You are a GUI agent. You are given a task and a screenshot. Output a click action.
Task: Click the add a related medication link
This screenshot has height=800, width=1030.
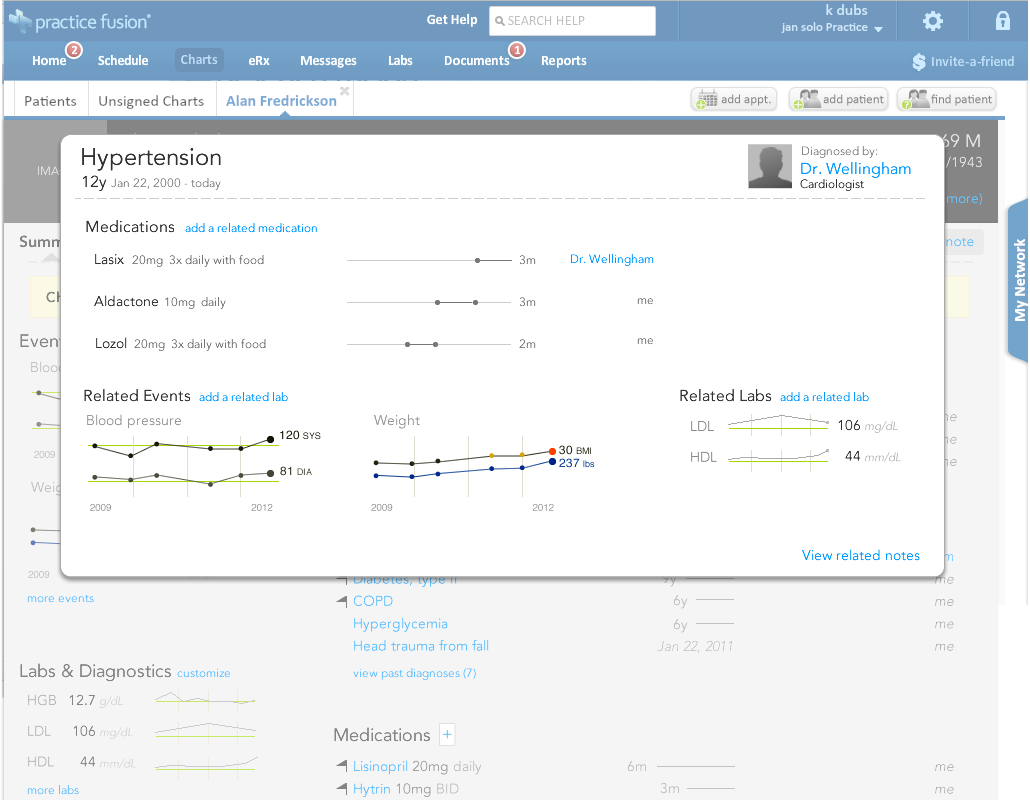pyautogui.click(x=251, y=228)
